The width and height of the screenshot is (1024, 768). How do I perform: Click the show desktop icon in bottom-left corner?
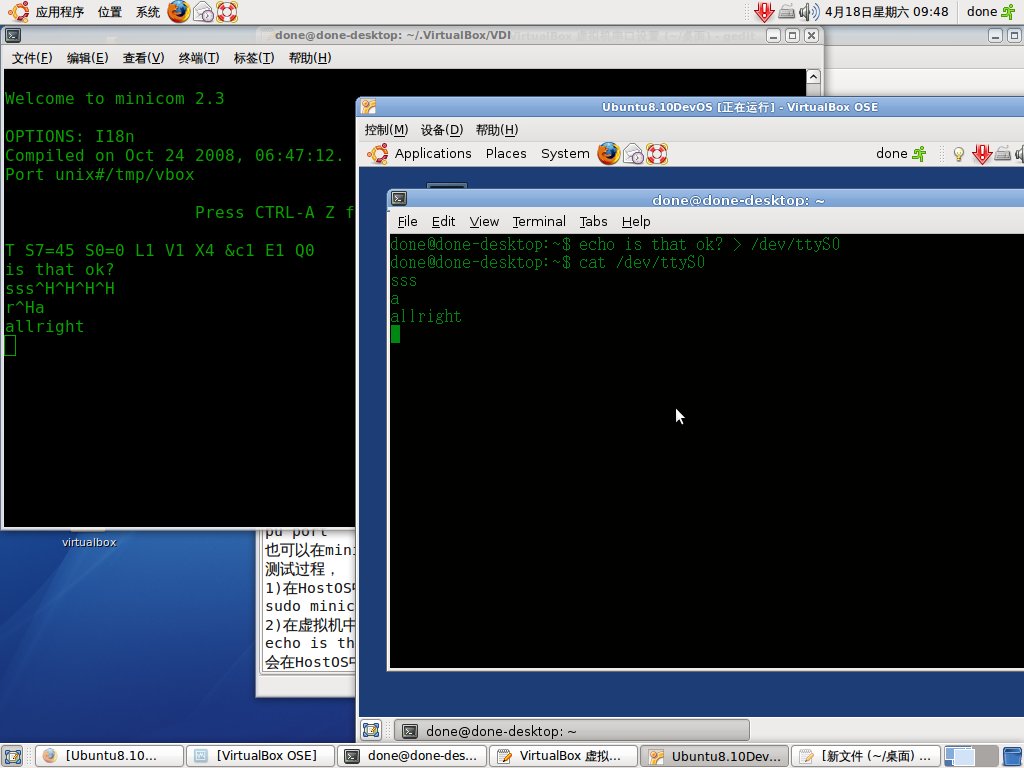click(x=13, y=756)
